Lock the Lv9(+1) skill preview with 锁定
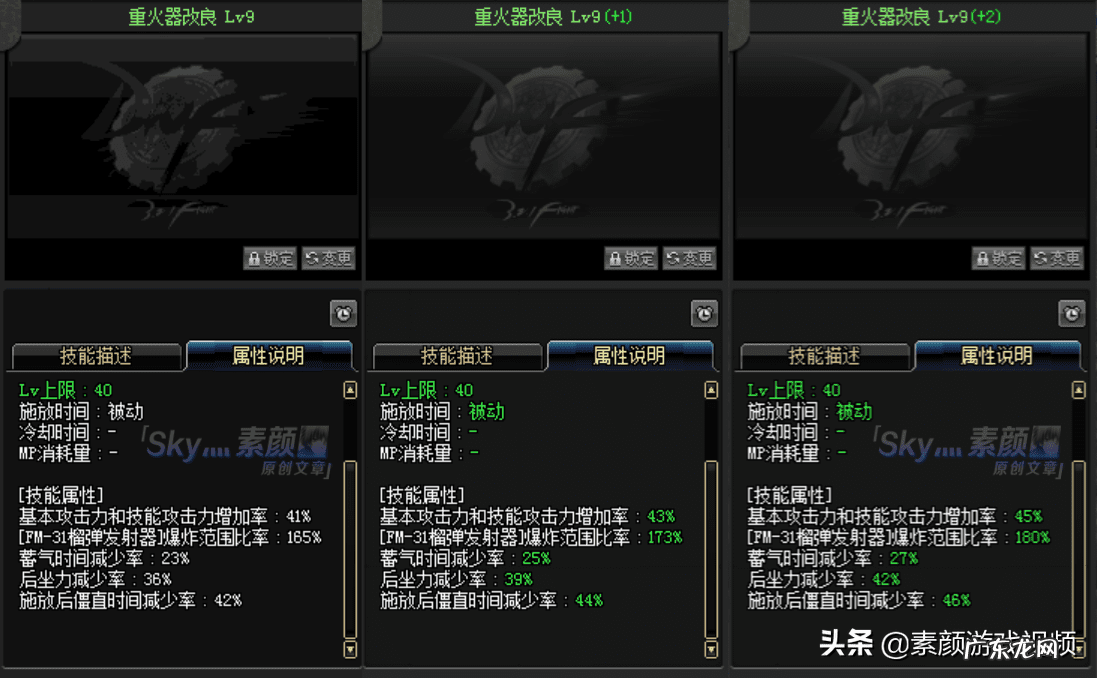The width and height of the screenshot is (1097, 678). pos(631,258)
